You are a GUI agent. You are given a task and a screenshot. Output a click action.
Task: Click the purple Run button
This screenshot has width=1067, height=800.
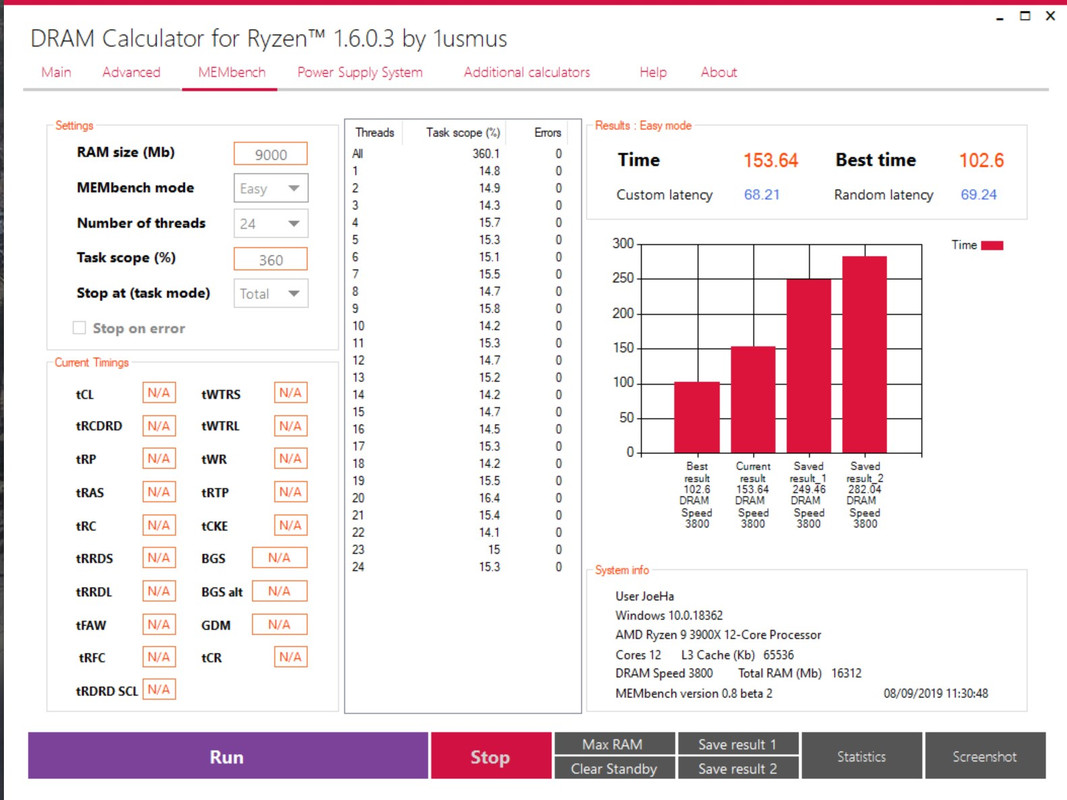coord(227,756)
